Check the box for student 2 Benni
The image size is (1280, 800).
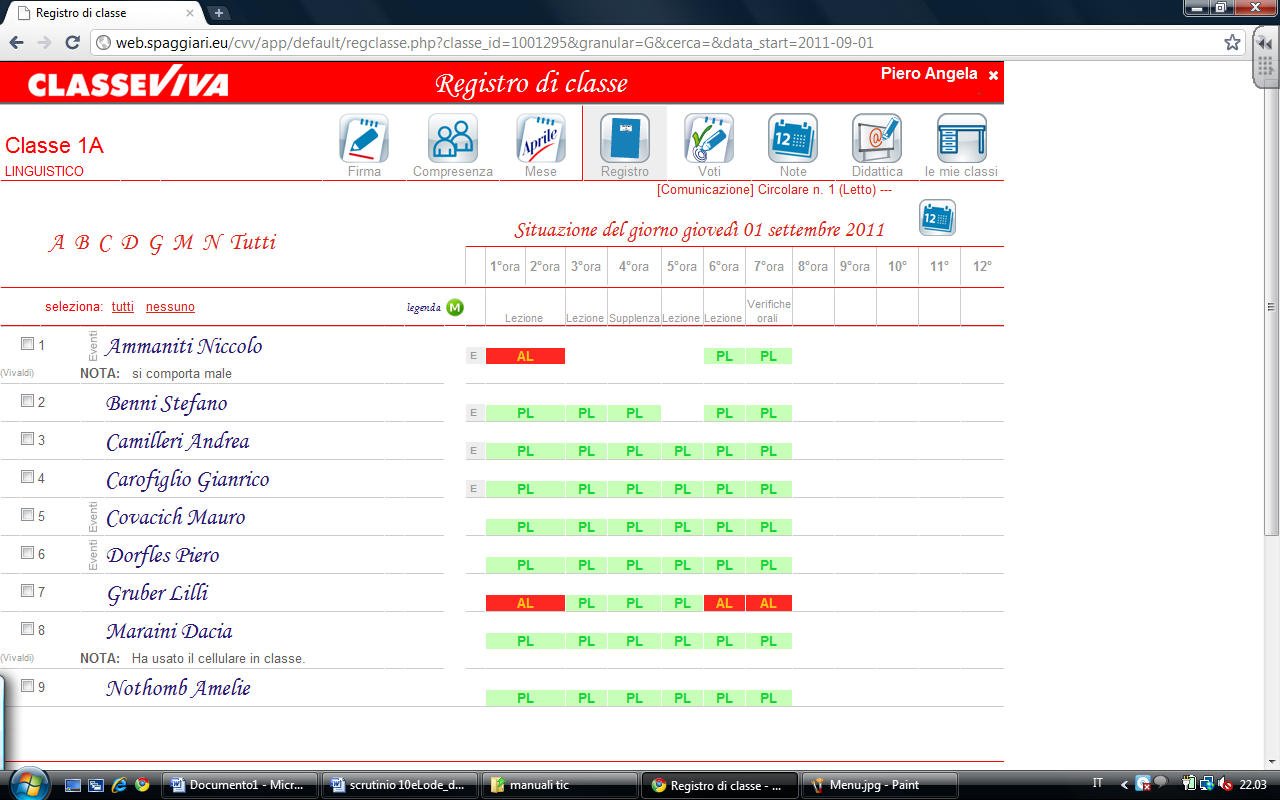pyautogui.click(x=27, y=401)
